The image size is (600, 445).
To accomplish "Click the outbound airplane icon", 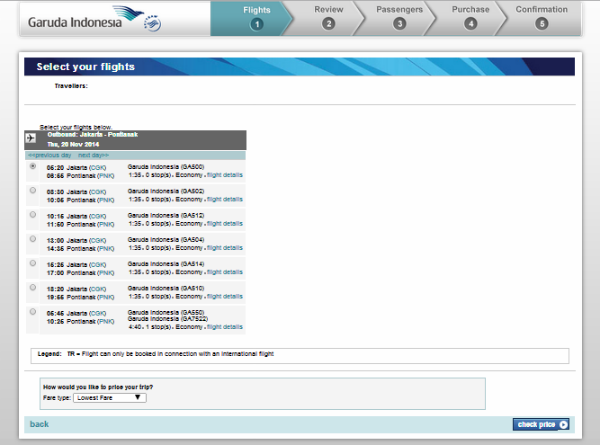I will 31,138.
